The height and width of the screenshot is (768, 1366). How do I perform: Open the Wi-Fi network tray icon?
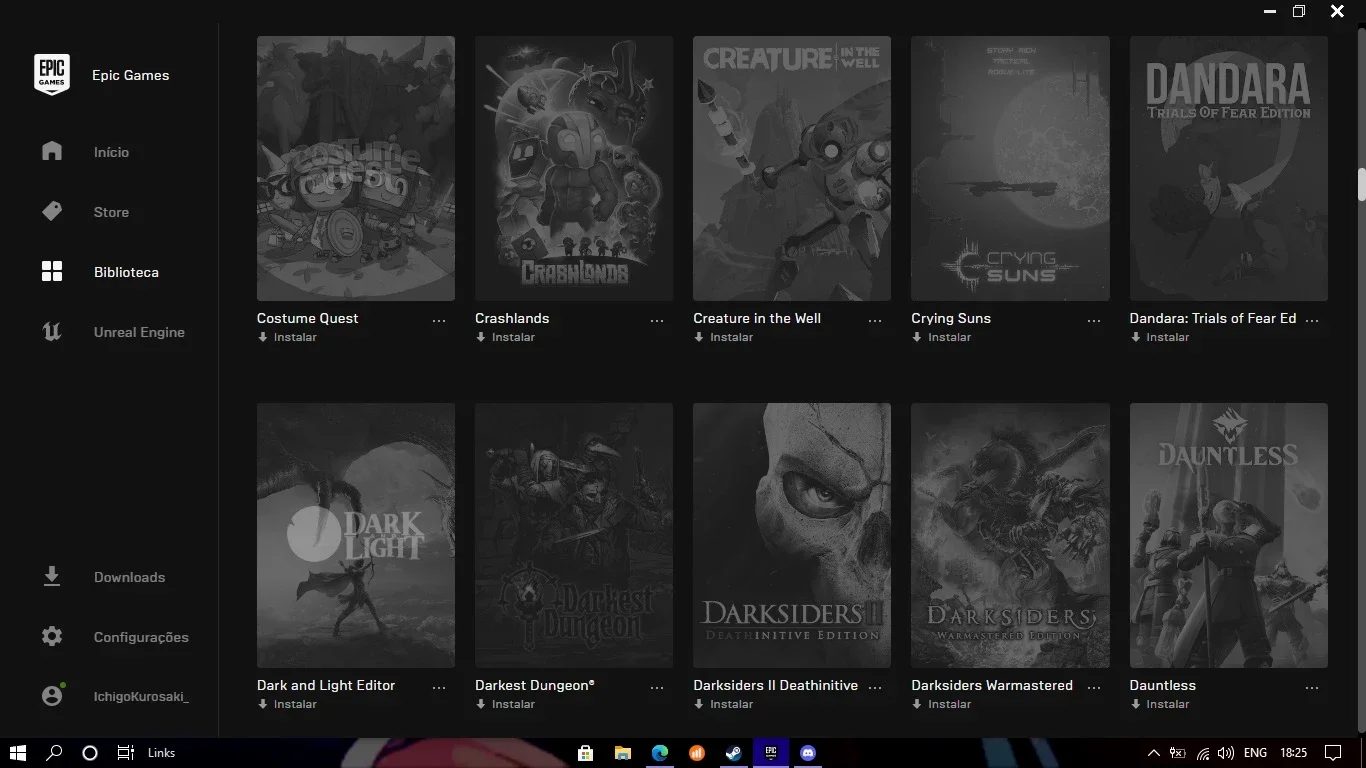pos(1203,753)
